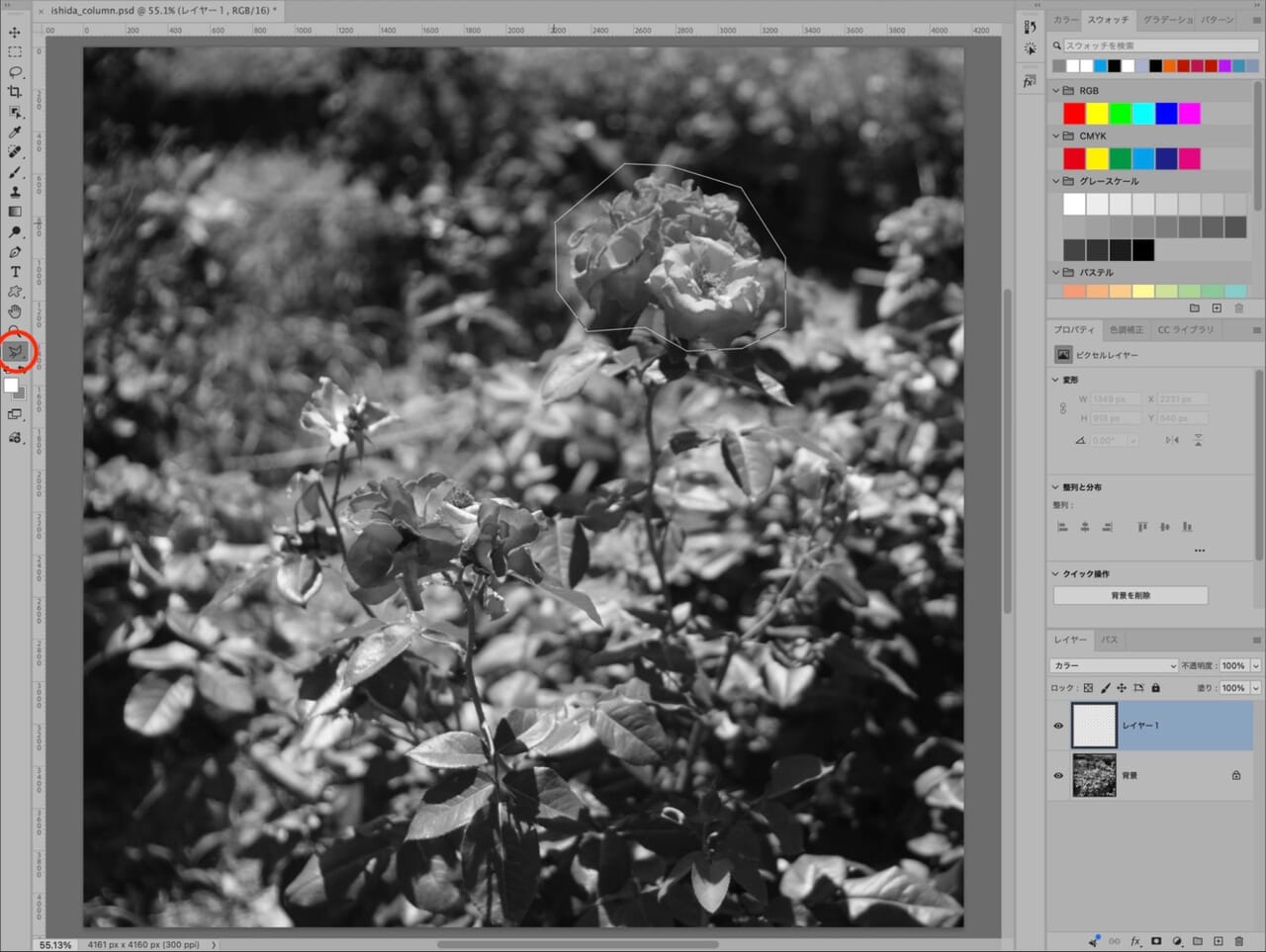The image size is (1266, 952).
Task: Open the カラー blend mode dropdown
Action: pos(1115,665)
